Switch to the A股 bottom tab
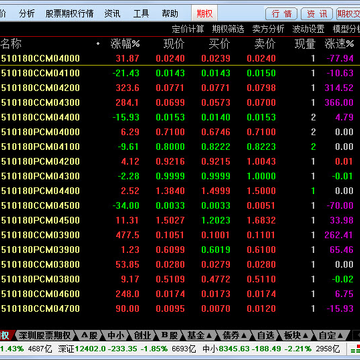The width and height of the screenshot is (360, 360). pyautogui.click(x=89, y=335)
